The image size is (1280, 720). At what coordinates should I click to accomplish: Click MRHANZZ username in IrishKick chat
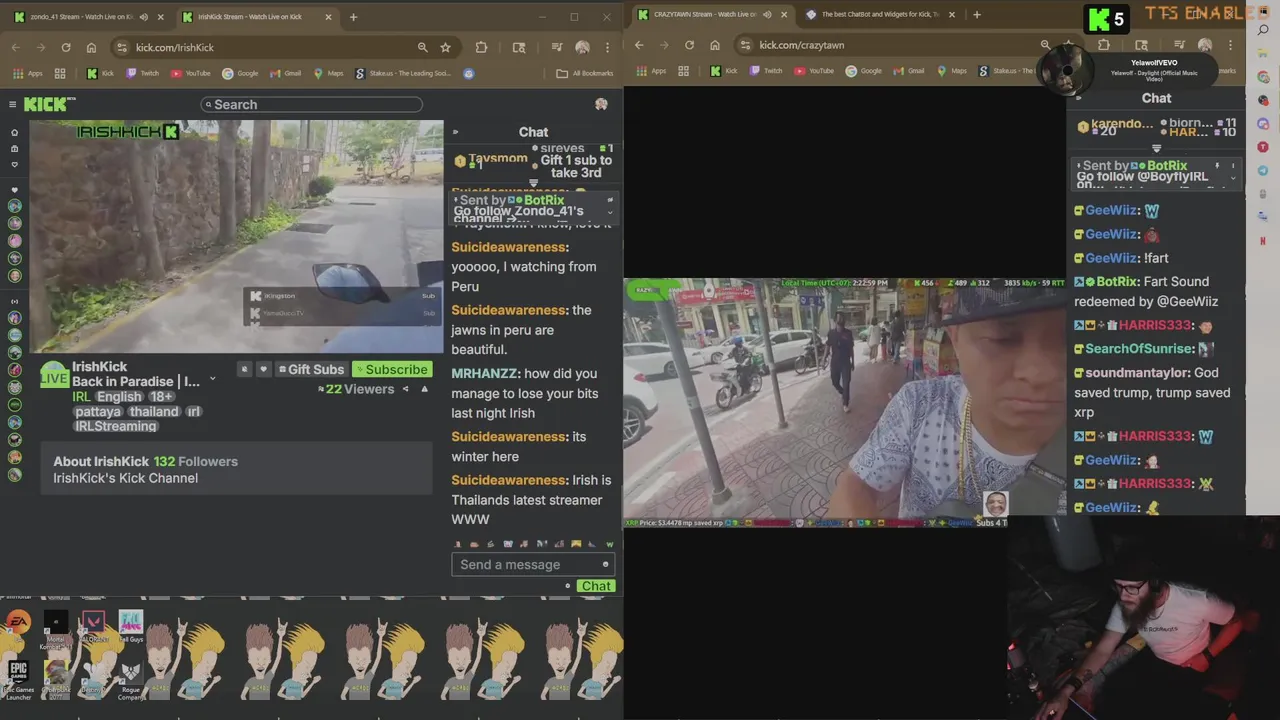click(485, 373)
